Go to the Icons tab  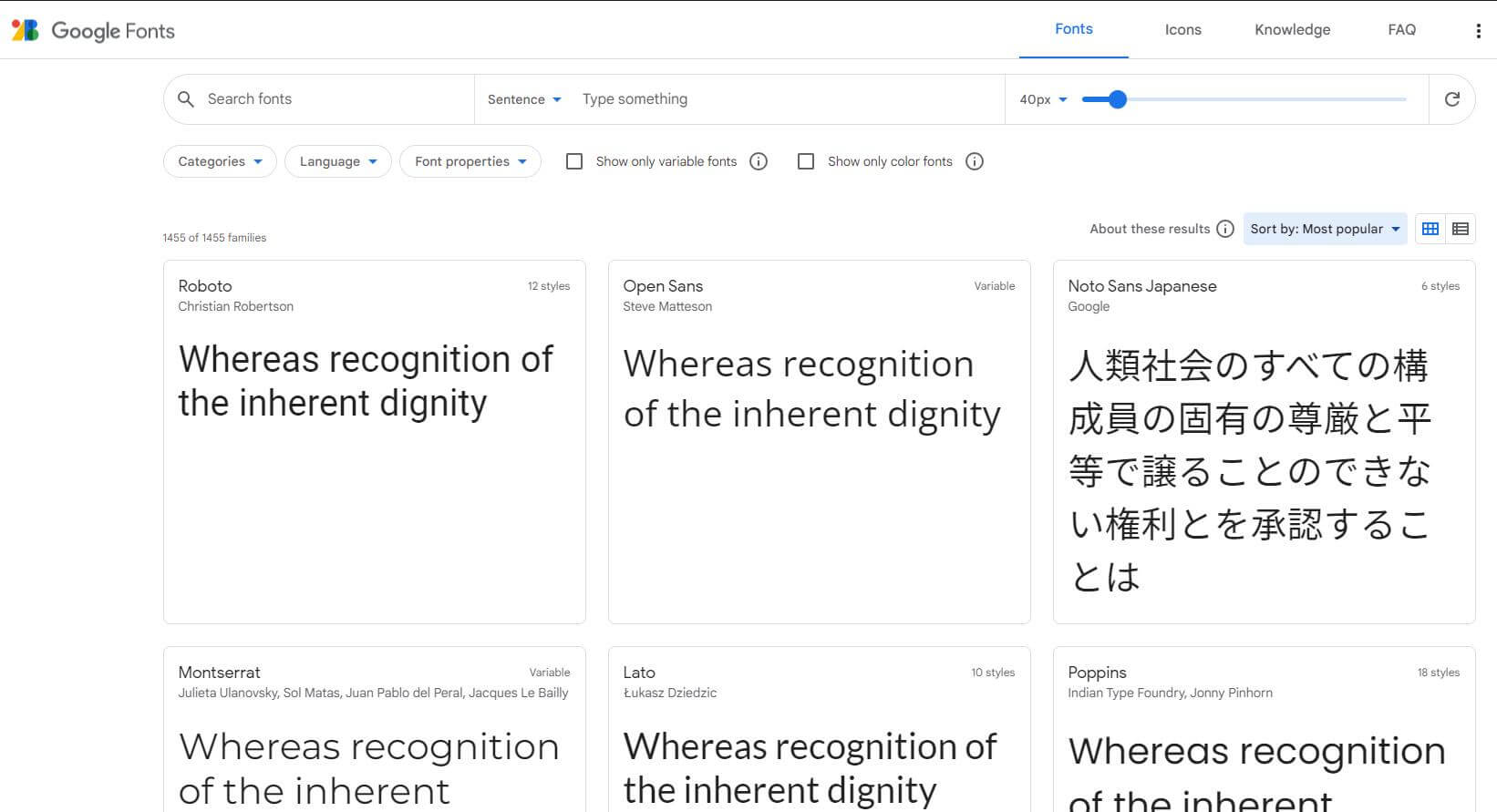1182,30
